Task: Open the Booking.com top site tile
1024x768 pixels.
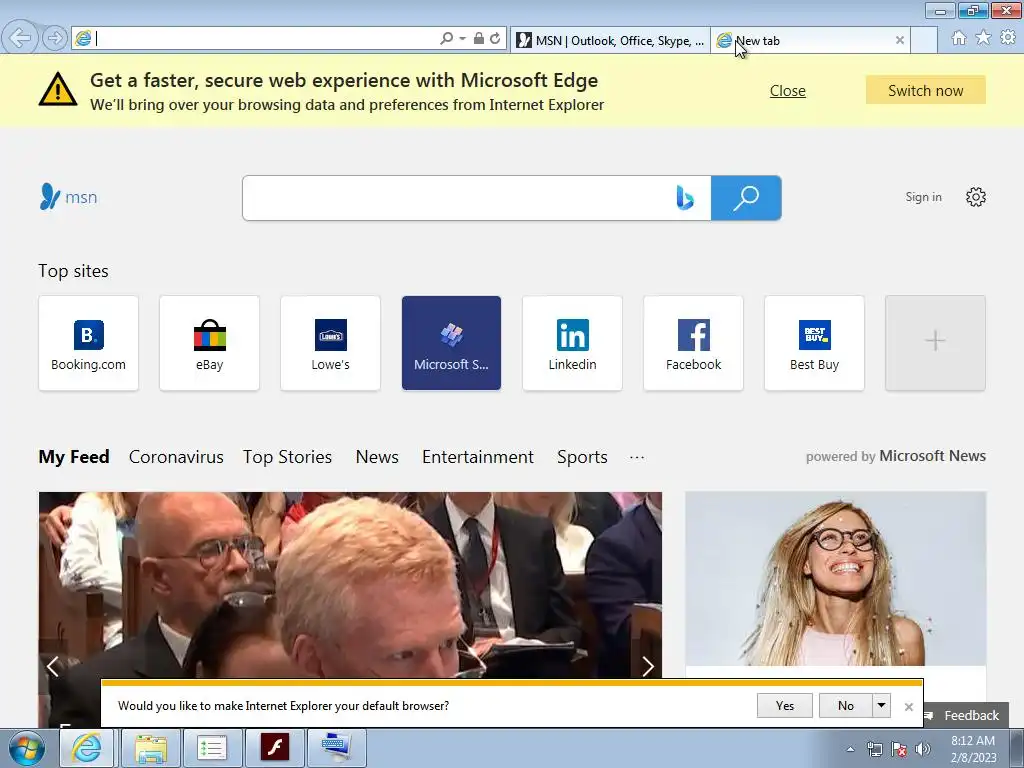Action: 89,343
